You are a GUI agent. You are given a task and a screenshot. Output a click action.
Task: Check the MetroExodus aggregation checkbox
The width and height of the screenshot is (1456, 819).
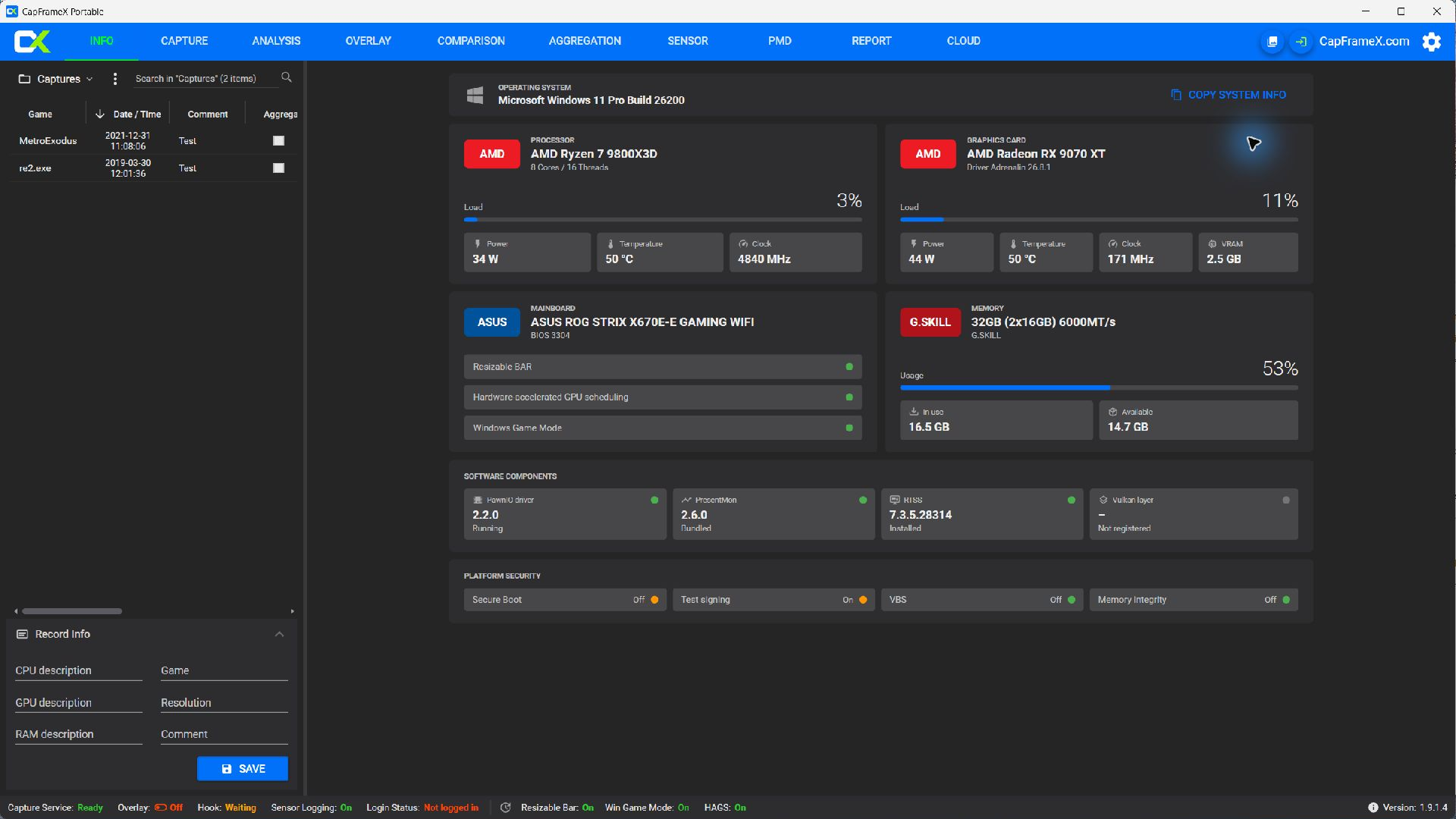click(x=278, y=141)
